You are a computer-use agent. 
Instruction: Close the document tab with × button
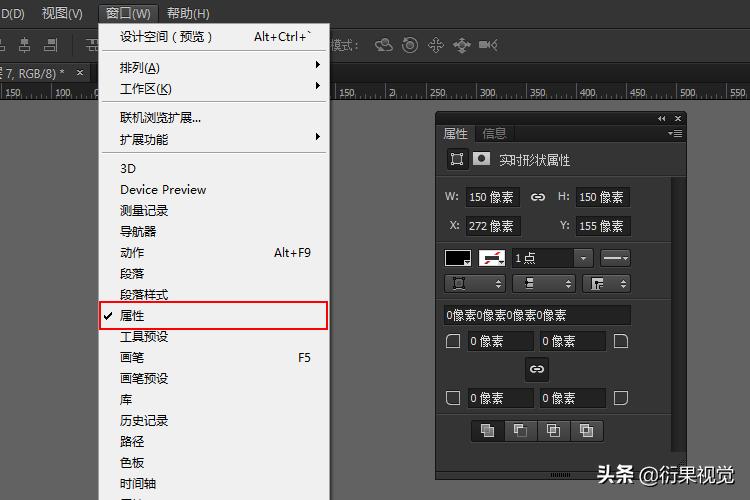tap(80, 73)
